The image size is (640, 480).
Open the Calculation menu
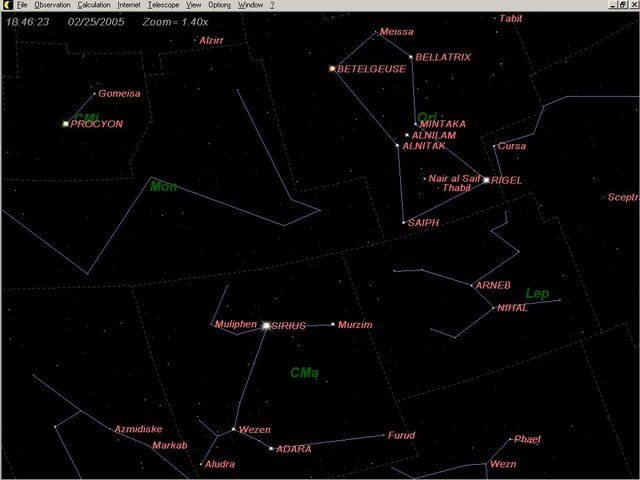point(94,5)
